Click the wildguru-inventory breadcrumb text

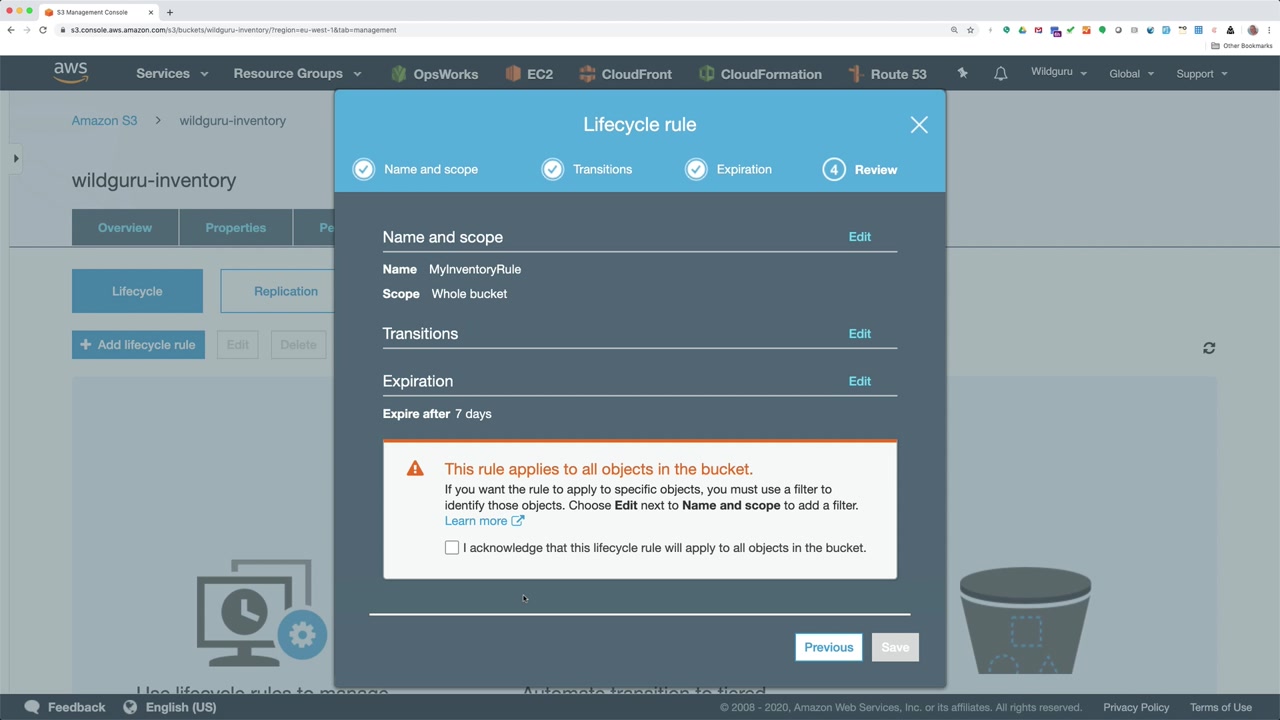[x=233, y=121]
